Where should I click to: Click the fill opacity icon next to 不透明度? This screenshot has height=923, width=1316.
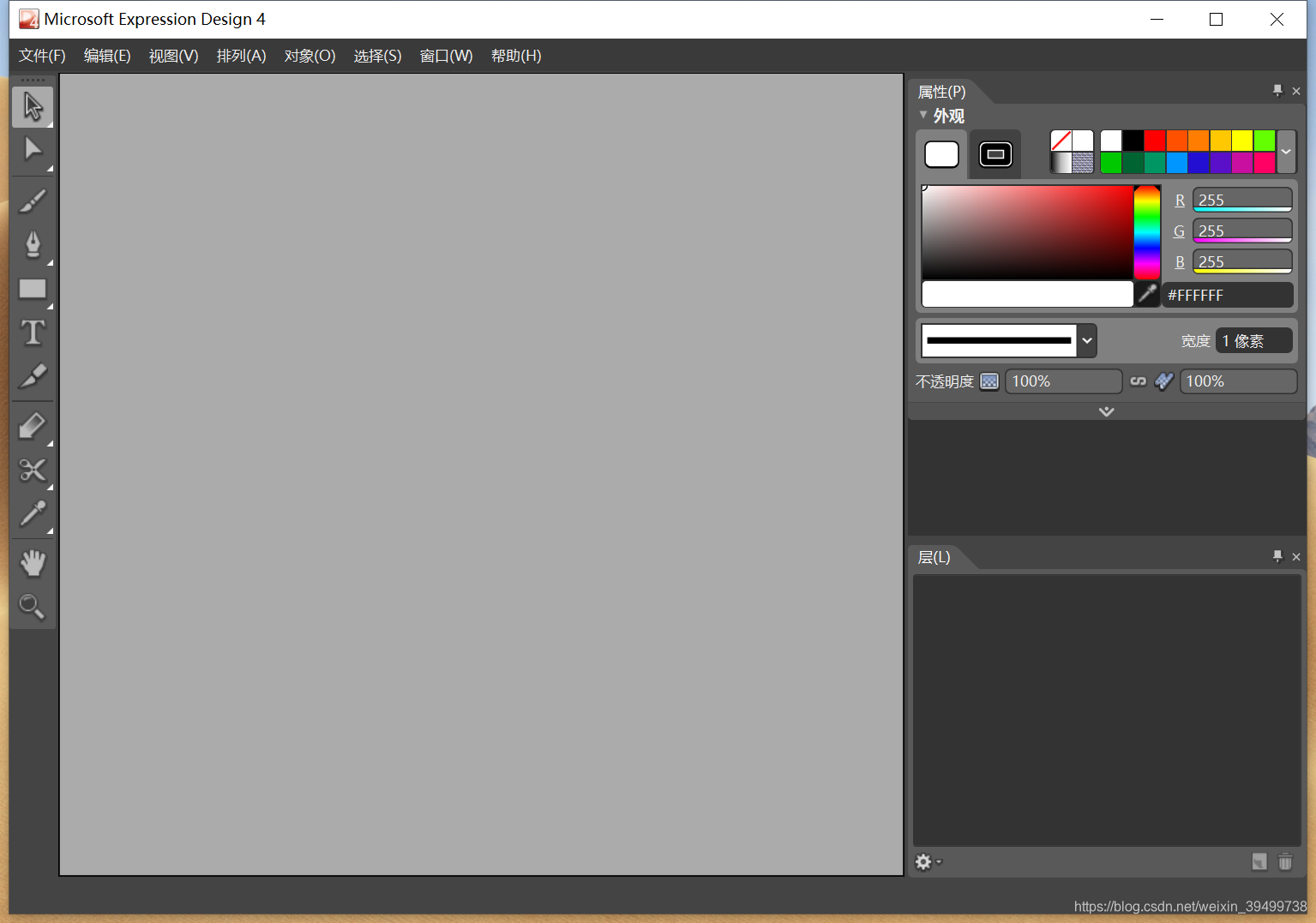point(989,381)
